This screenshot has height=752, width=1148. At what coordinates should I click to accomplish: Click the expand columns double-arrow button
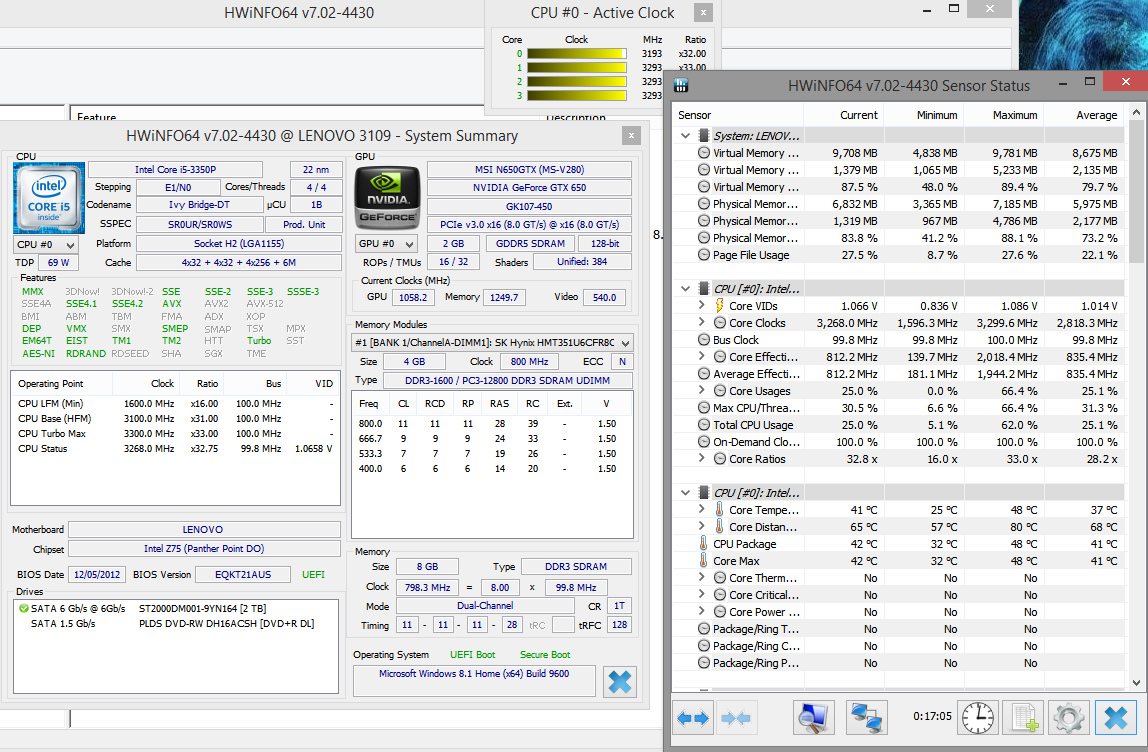point(693,718)
